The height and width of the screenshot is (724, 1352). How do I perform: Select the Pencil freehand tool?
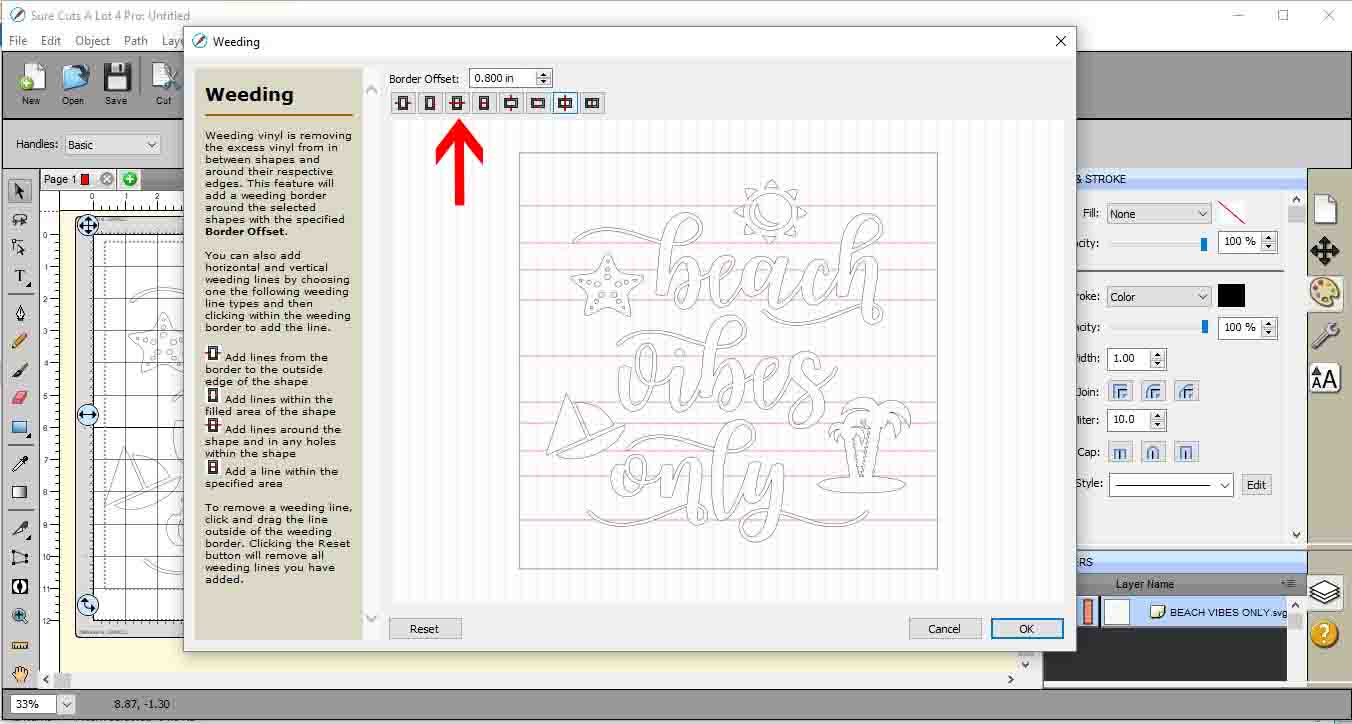[x=19, y=341]
